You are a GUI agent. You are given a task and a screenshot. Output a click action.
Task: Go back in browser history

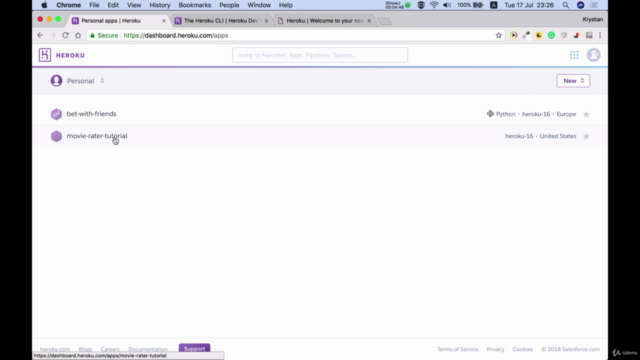click(40, 36)
